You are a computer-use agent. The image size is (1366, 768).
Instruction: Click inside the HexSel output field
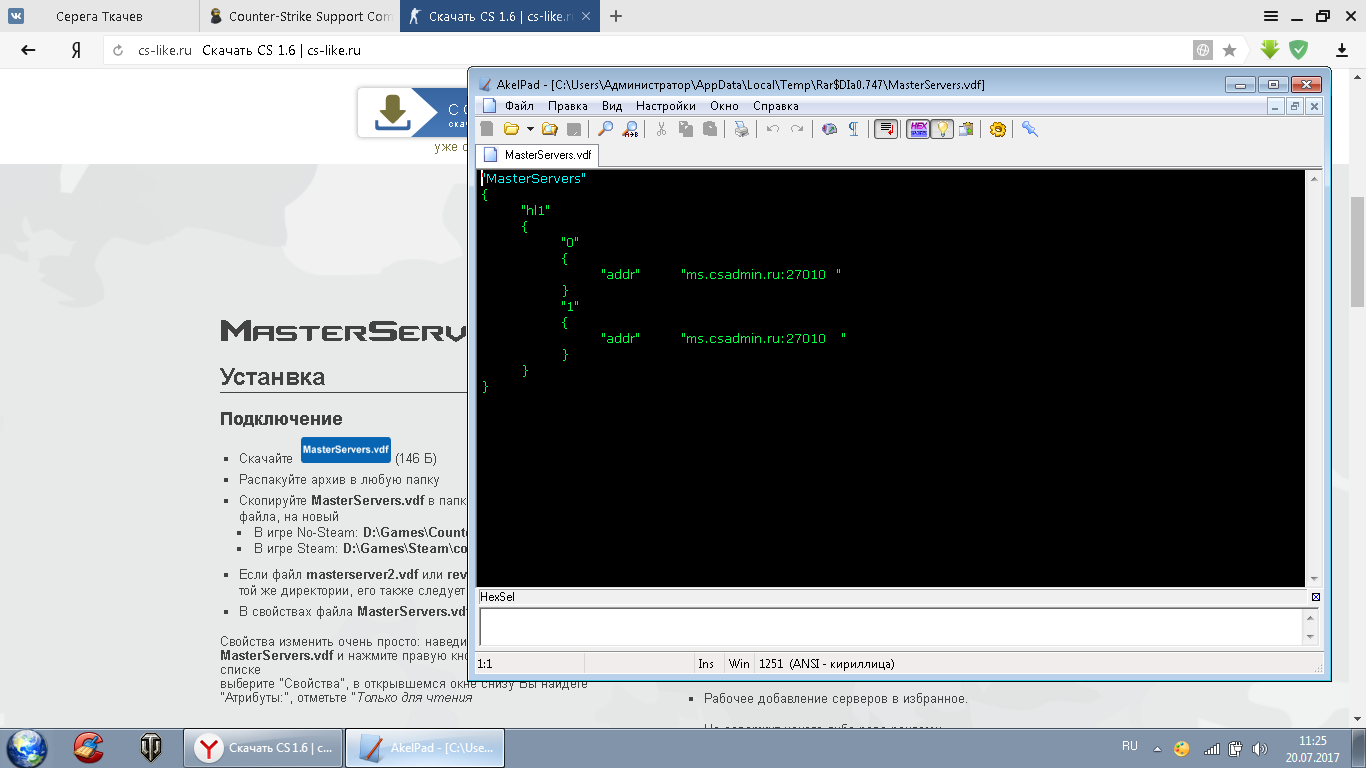pyautogui.click(x=890, y=626)
